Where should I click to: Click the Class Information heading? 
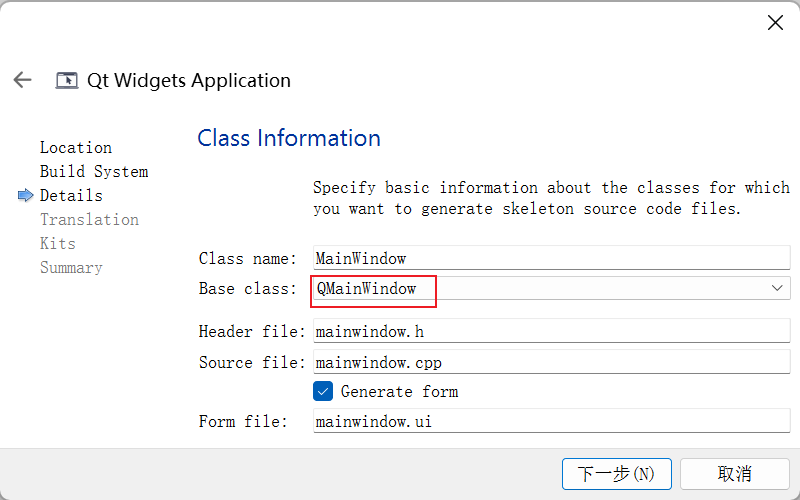click(x=289, y=138)
